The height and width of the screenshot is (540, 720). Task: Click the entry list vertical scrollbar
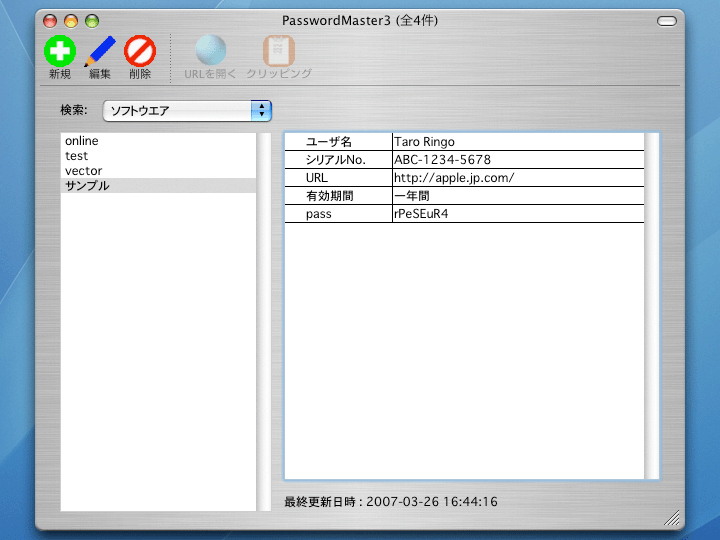point(264,322)
